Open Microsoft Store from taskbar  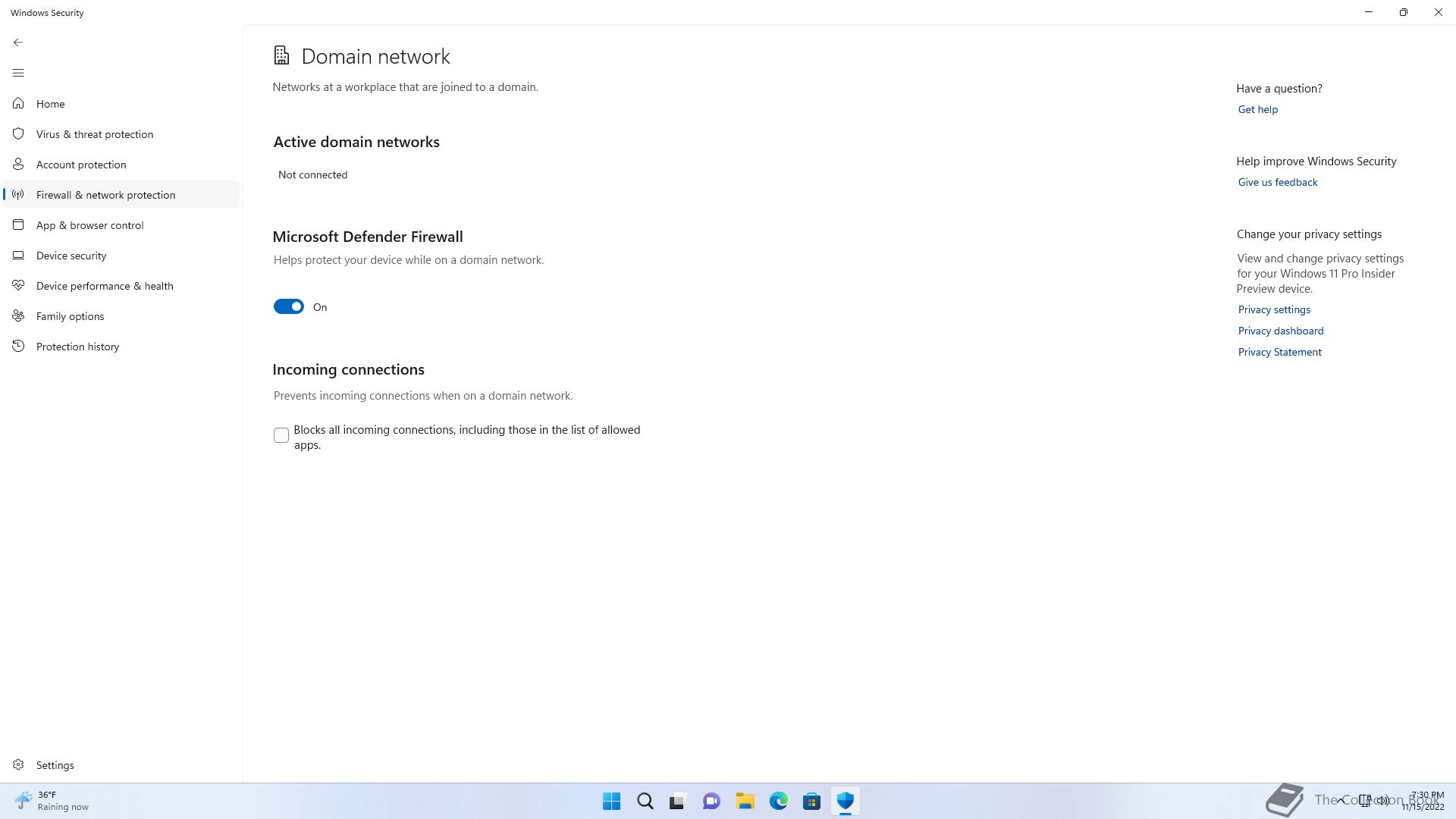[811, 801]
